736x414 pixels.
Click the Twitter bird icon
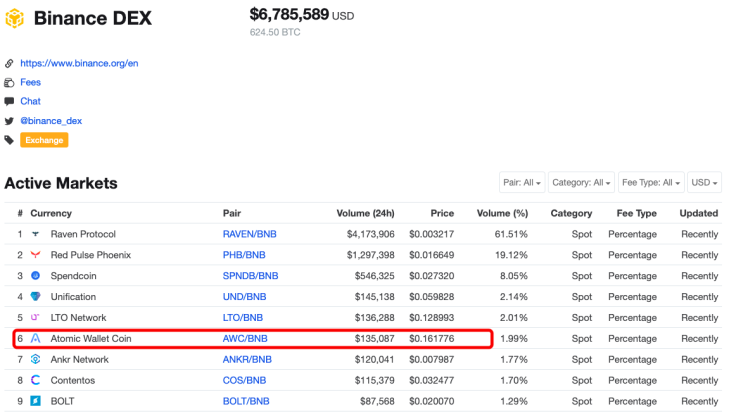[x=9, y=121]
